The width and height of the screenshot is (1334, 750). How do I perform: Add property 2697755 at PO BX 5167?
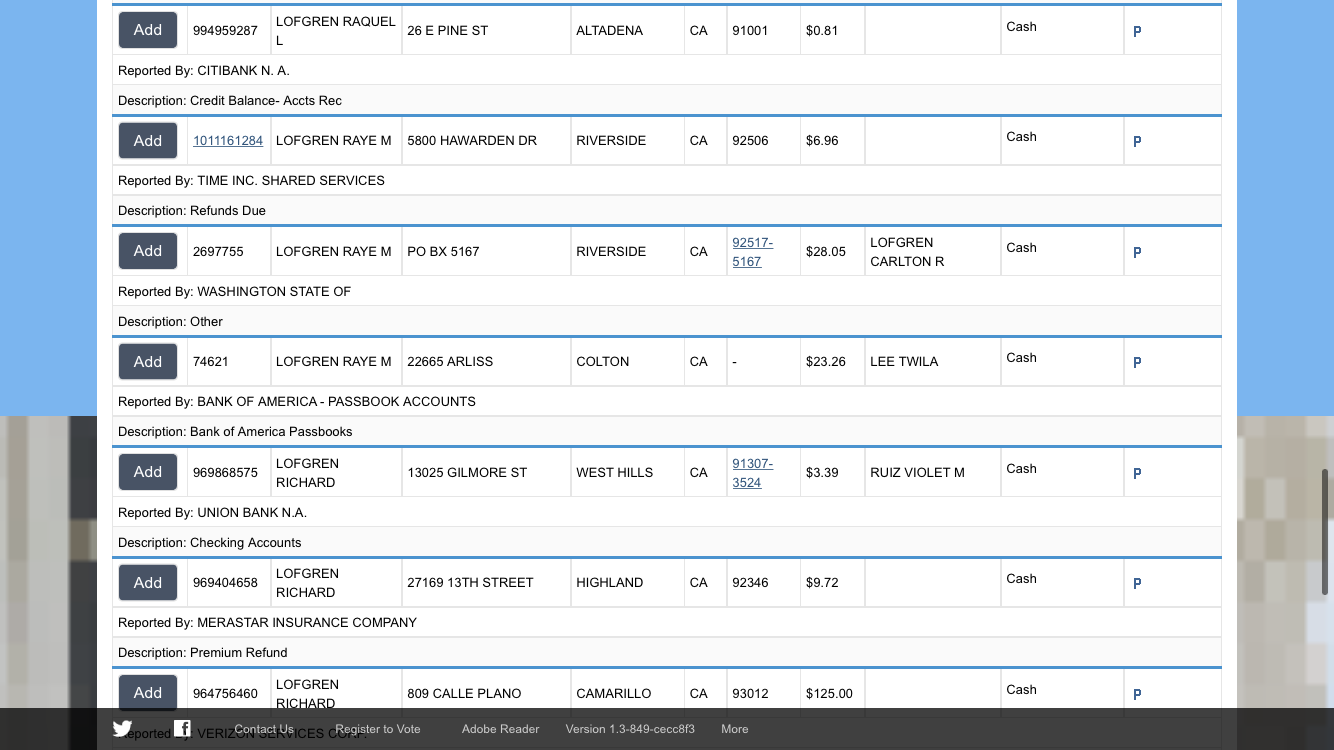148,251
